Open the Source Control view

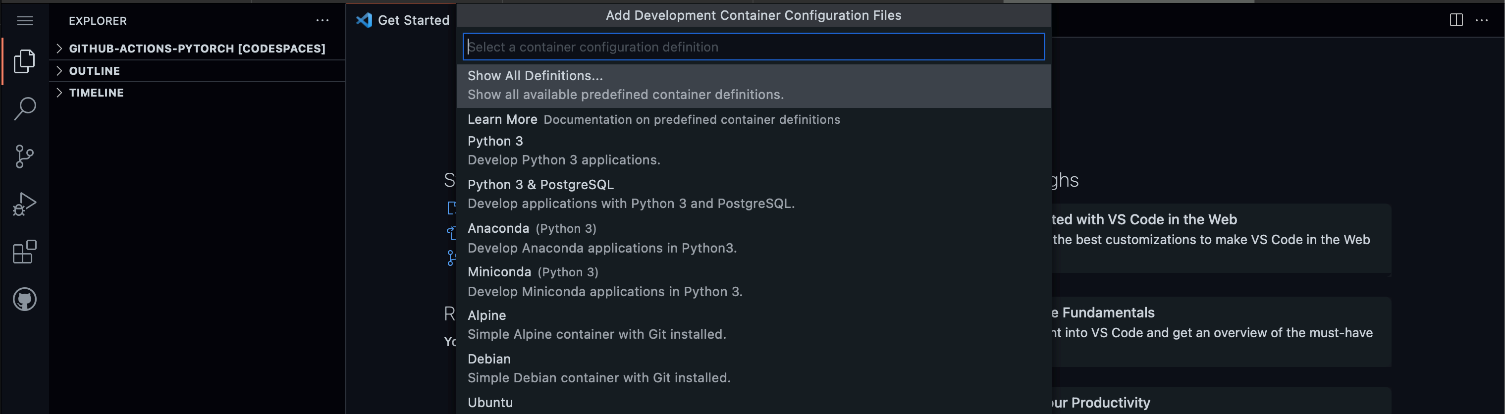point(25,156)
